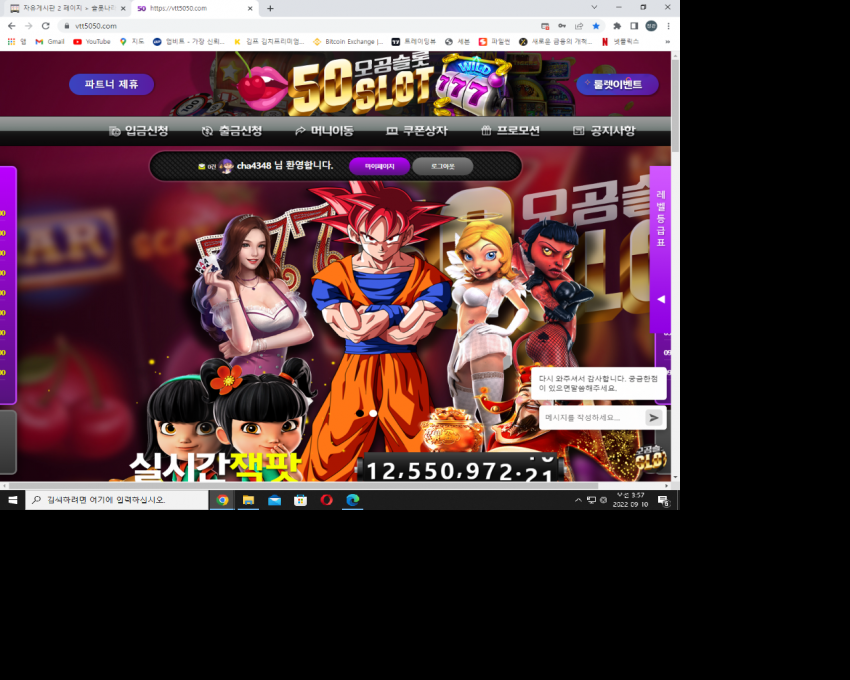Screen dimensions: 850x680
Task: Open the 출금신청 withdrawal menu
Action: coord(232,131)
